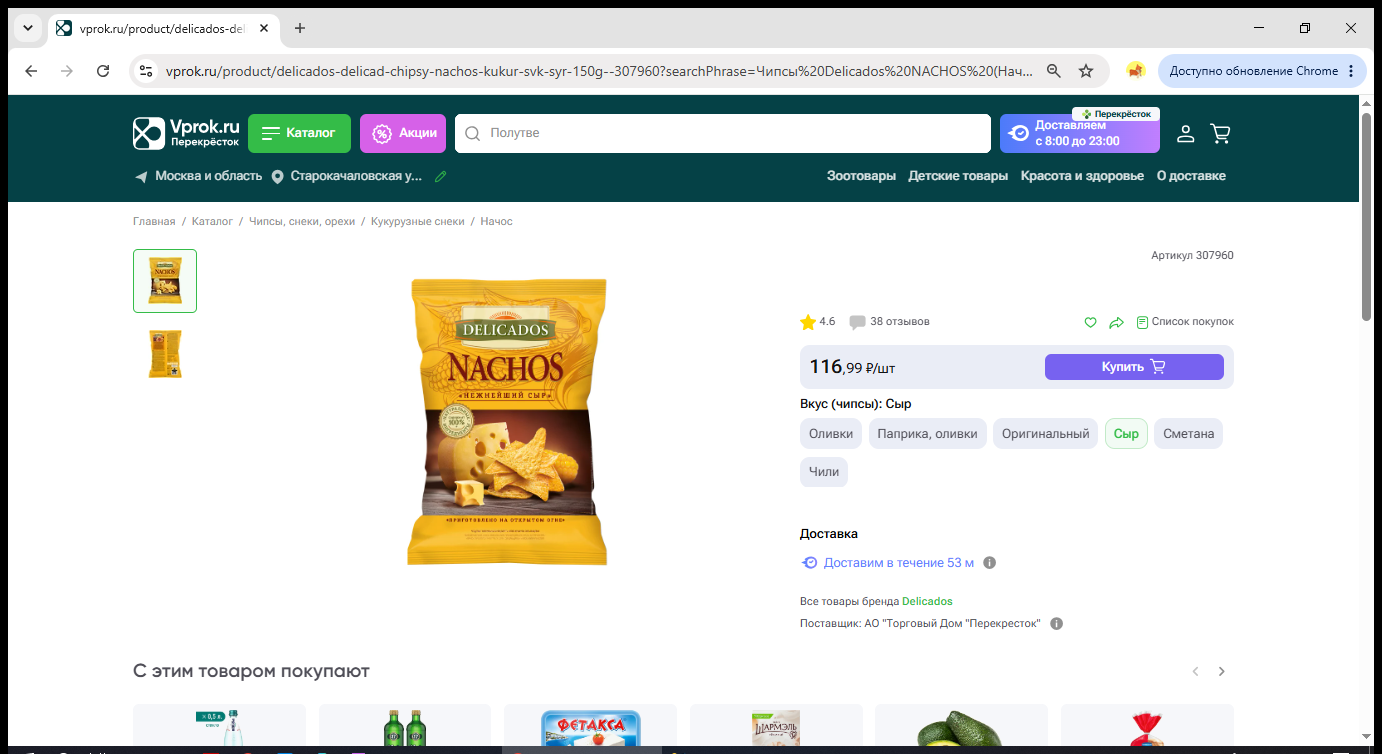Click the zoom magnifier icon in address bar
The width and height of the screenshot is (1382, 754).
(1053, 71)
